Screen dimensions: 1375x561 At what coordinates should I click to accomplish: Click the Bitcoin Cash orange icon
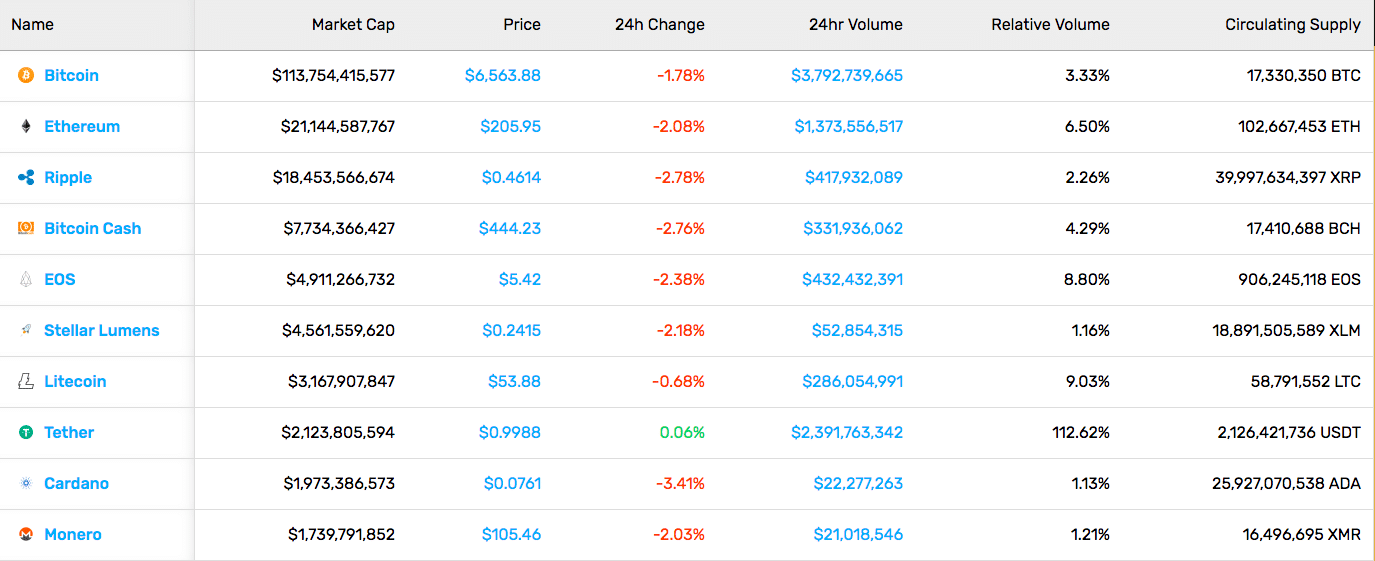[x=26, y=228]
